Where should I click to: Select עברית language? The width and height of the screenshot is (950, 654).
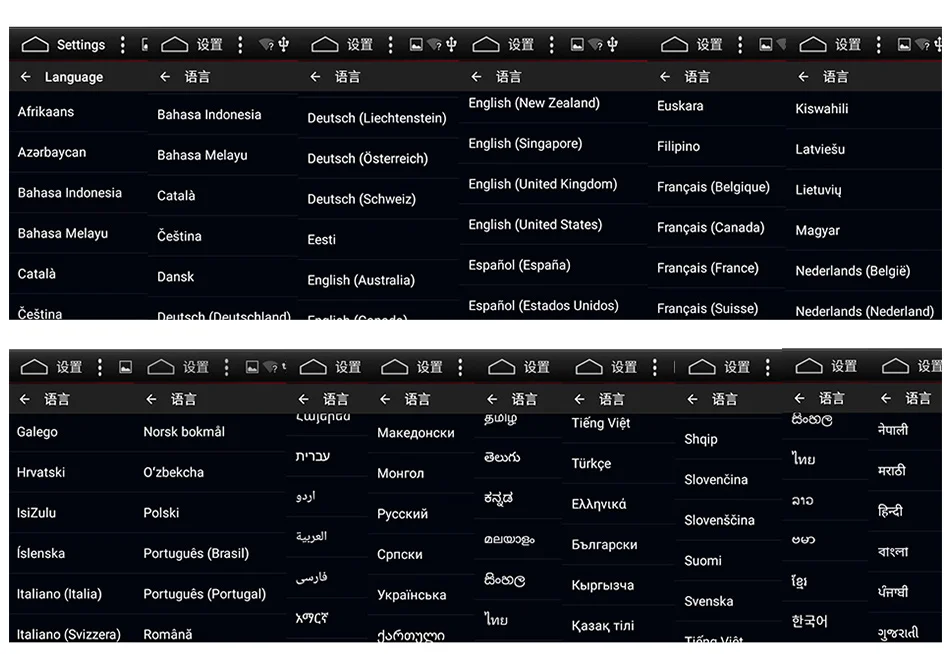(x=313, y=456)
